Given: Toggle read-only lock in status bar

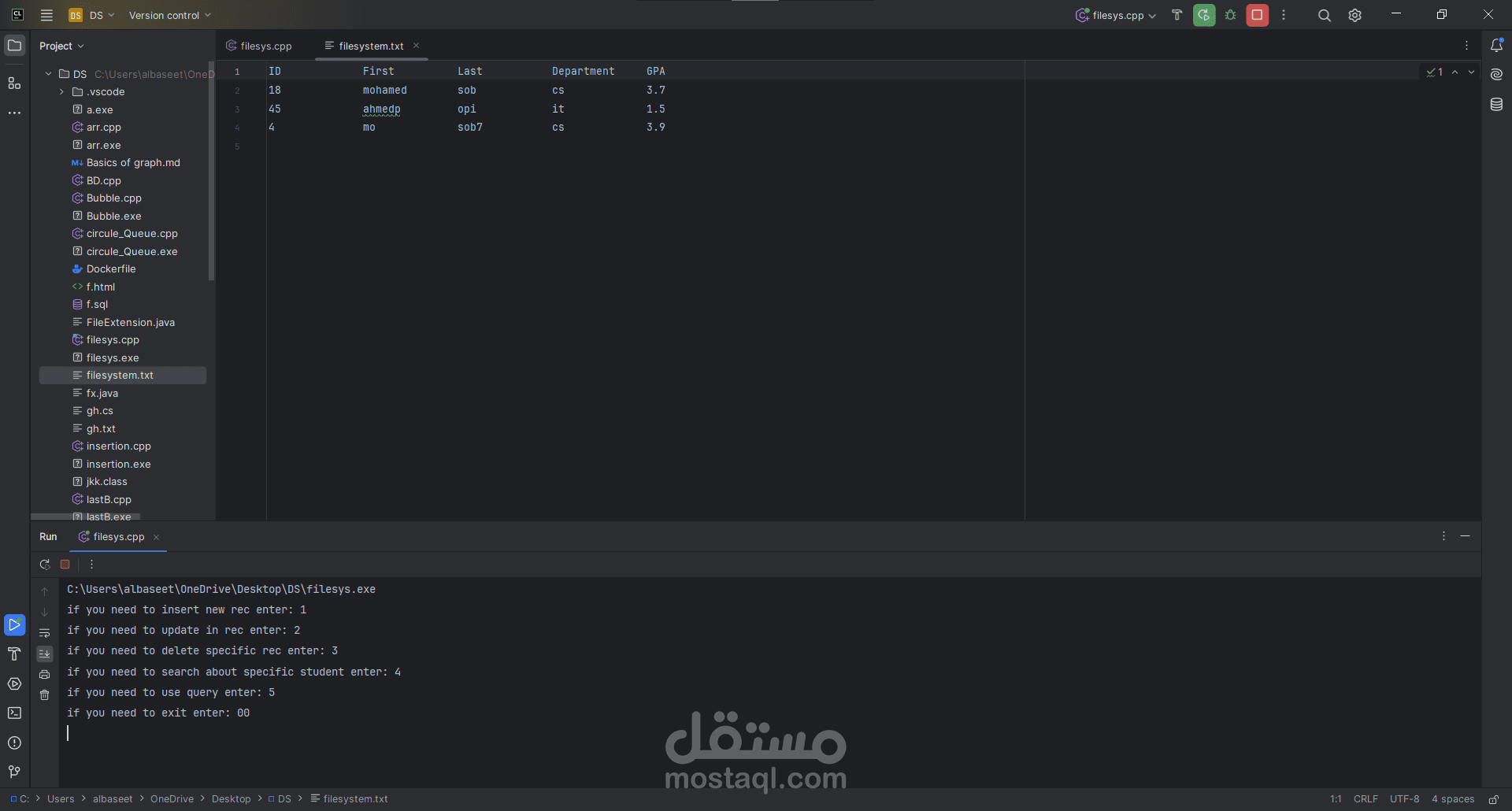Looking at the screenshot, I should click(1493, 799).
